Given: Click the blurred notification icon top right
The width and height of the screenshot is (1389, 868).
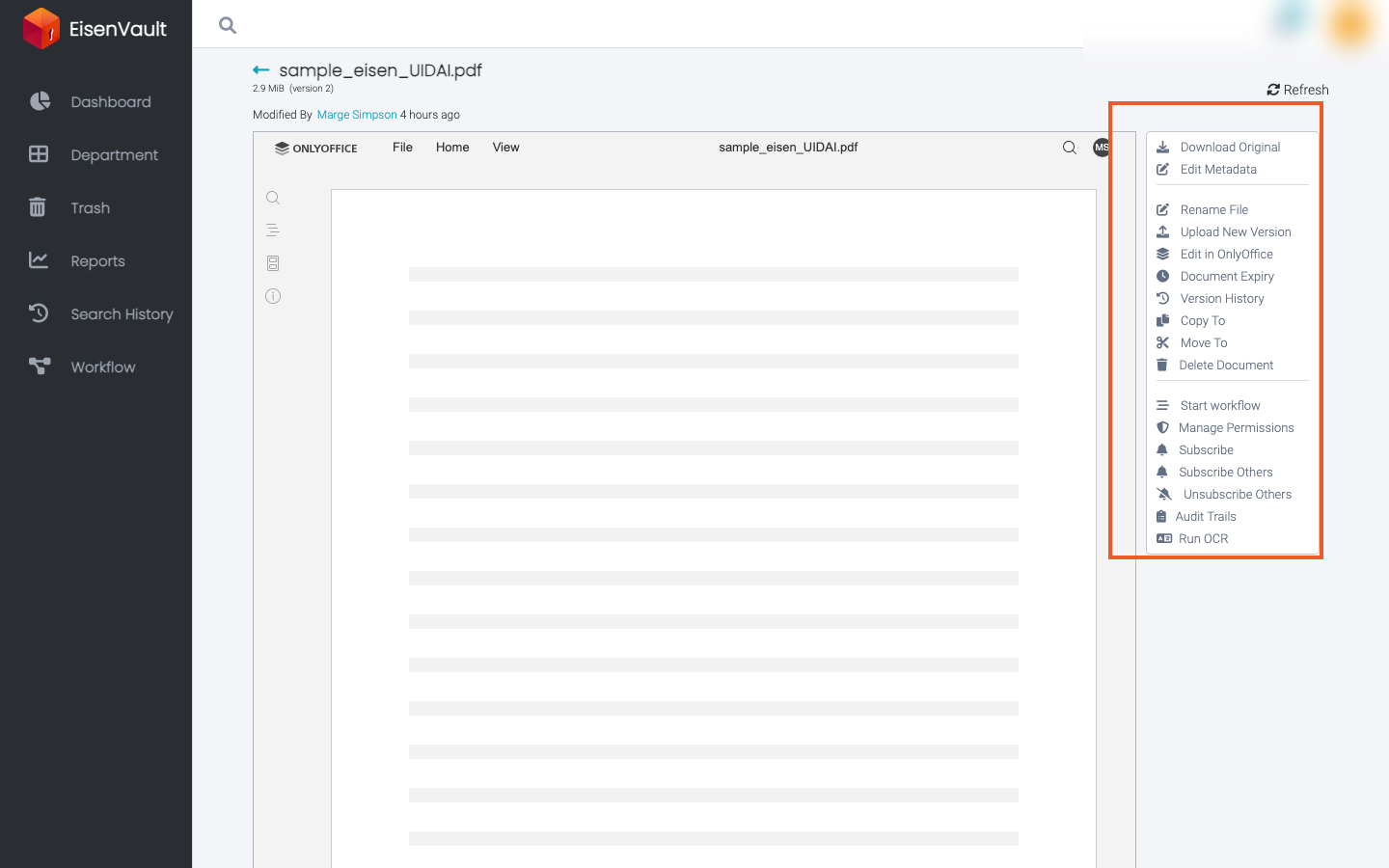Looking at the screenshot, I should (1291, 19).
